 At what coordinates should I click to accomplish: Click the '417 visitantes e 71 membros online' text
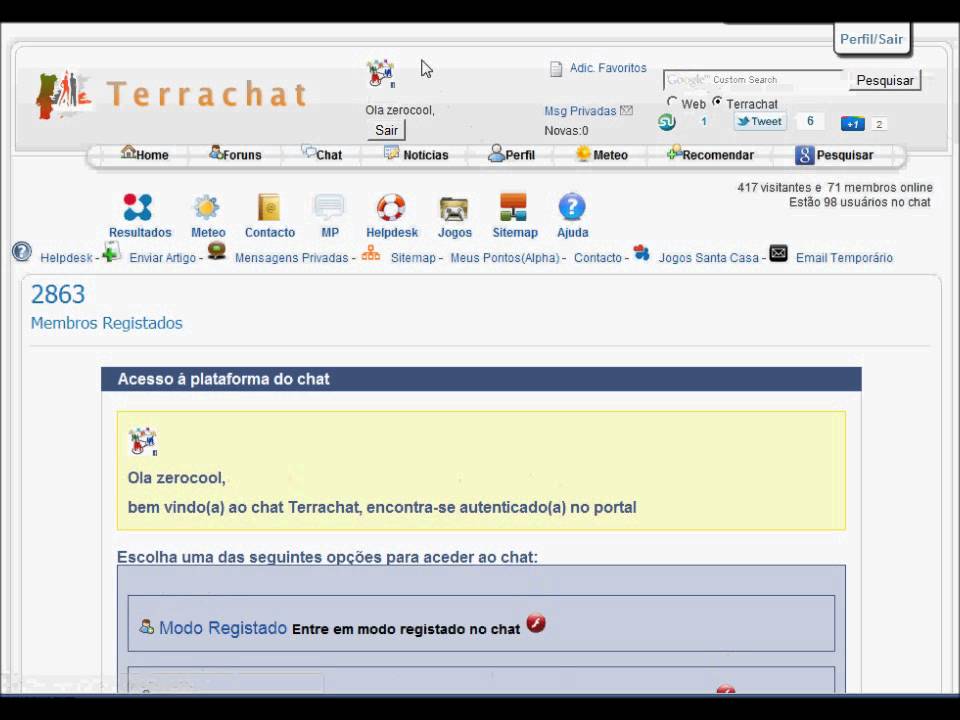click(834, 187)
